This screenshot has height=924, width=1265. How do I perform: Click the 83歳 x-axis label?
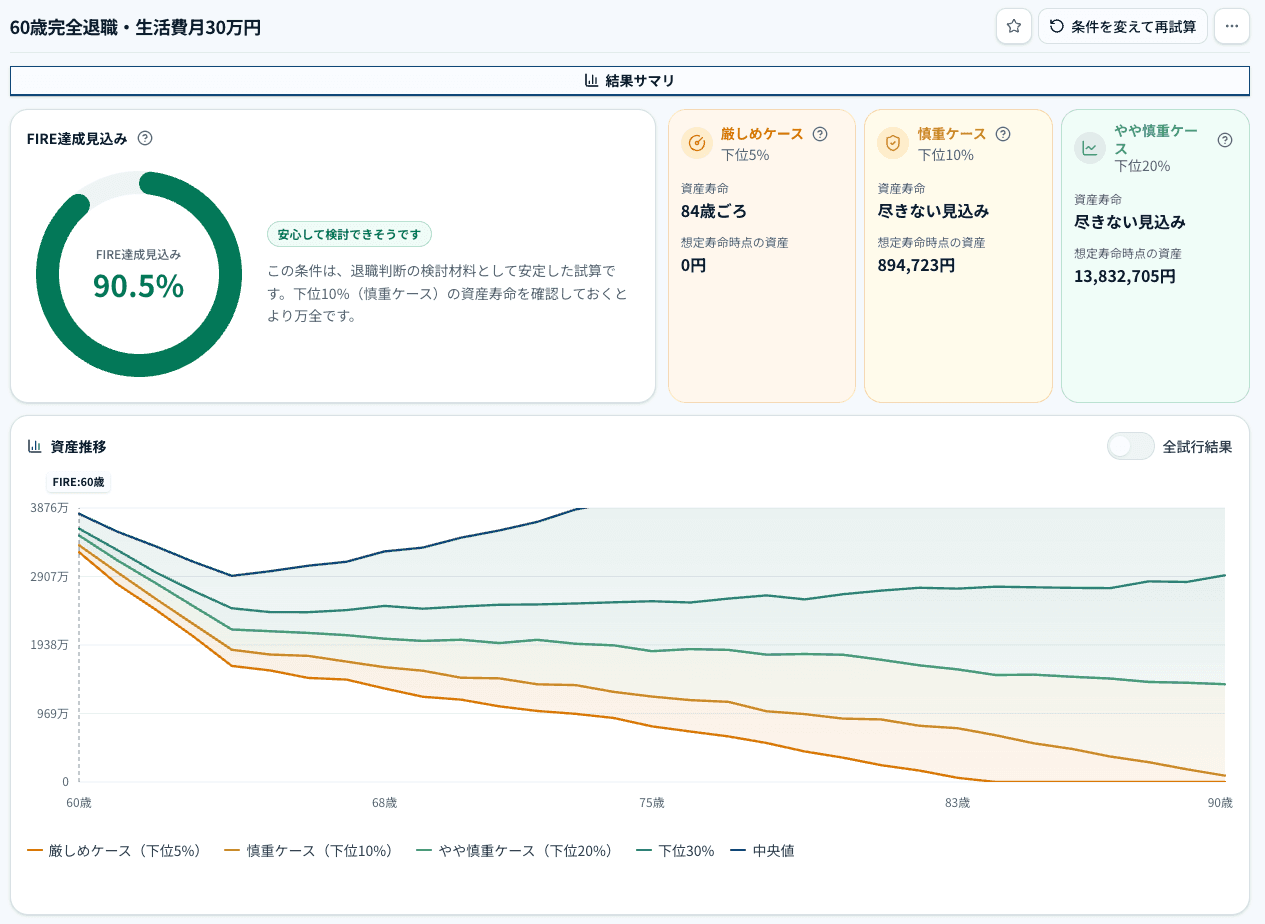click(958, 803)
